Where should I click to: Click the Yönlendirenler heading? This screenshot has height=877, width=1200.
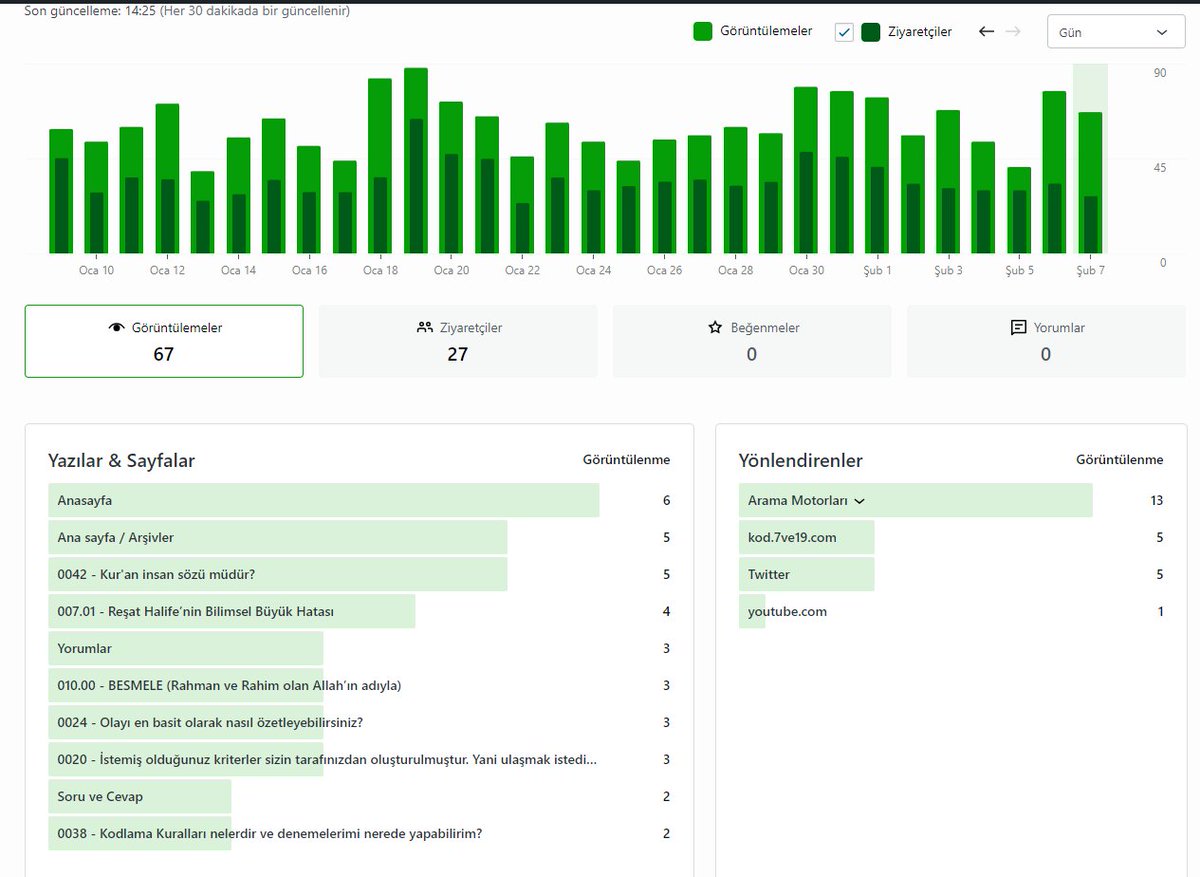coord(801,461)
